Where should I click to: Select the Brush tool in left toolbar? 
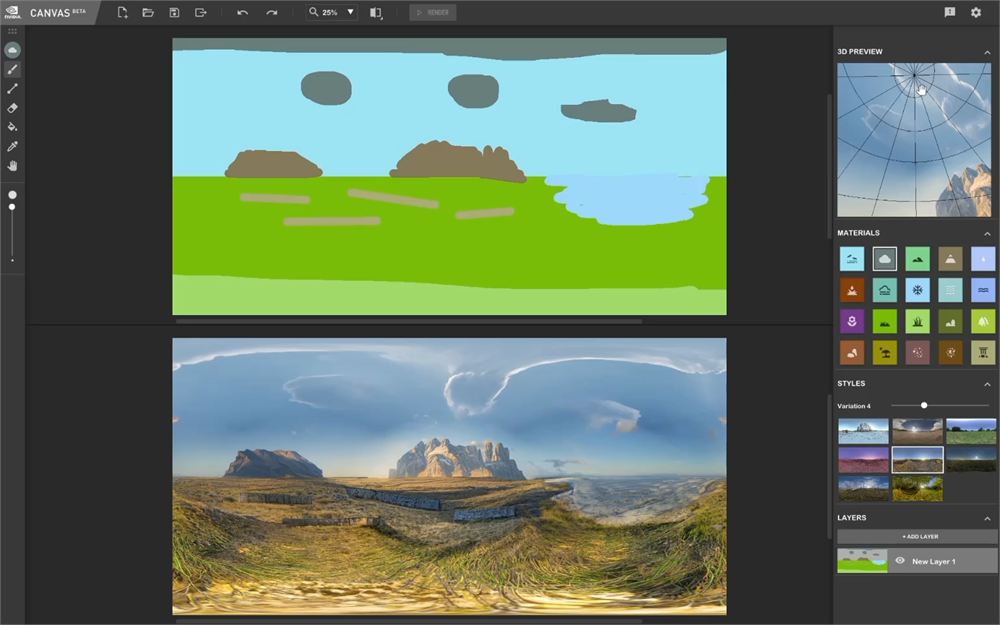(12, 70)
